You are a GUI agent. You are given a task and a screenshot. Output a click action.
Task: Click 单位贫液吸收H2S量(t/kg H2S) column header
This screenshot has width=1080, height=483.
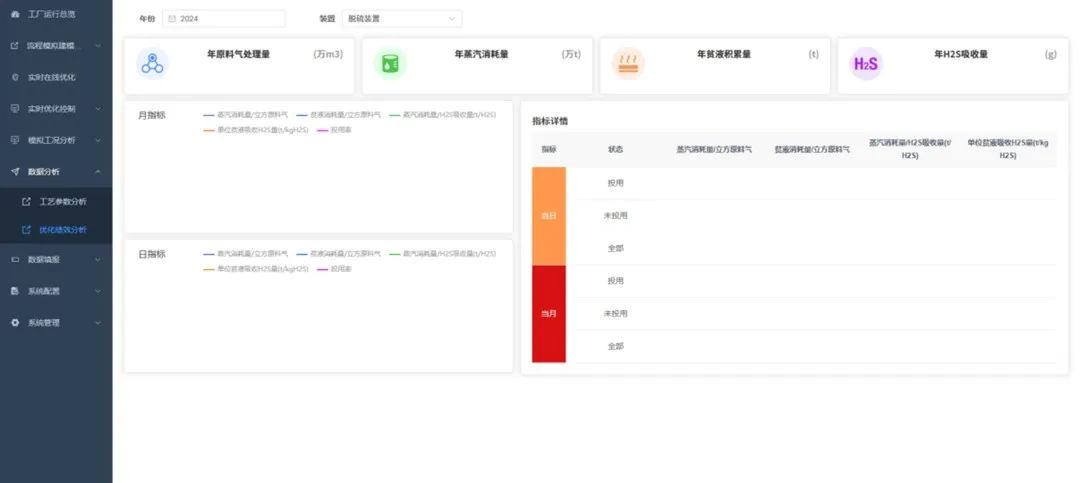1008,149
